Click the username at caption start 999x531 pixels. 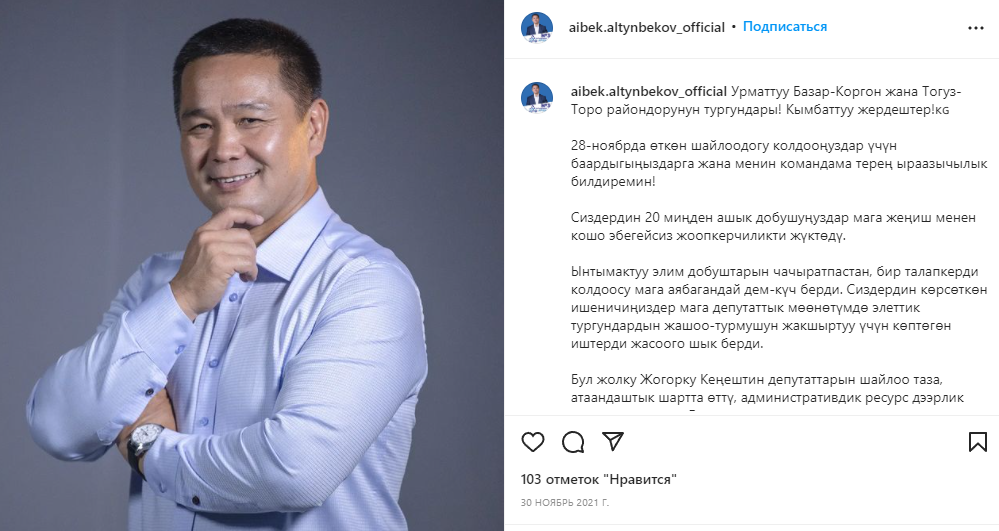(649, 91)
